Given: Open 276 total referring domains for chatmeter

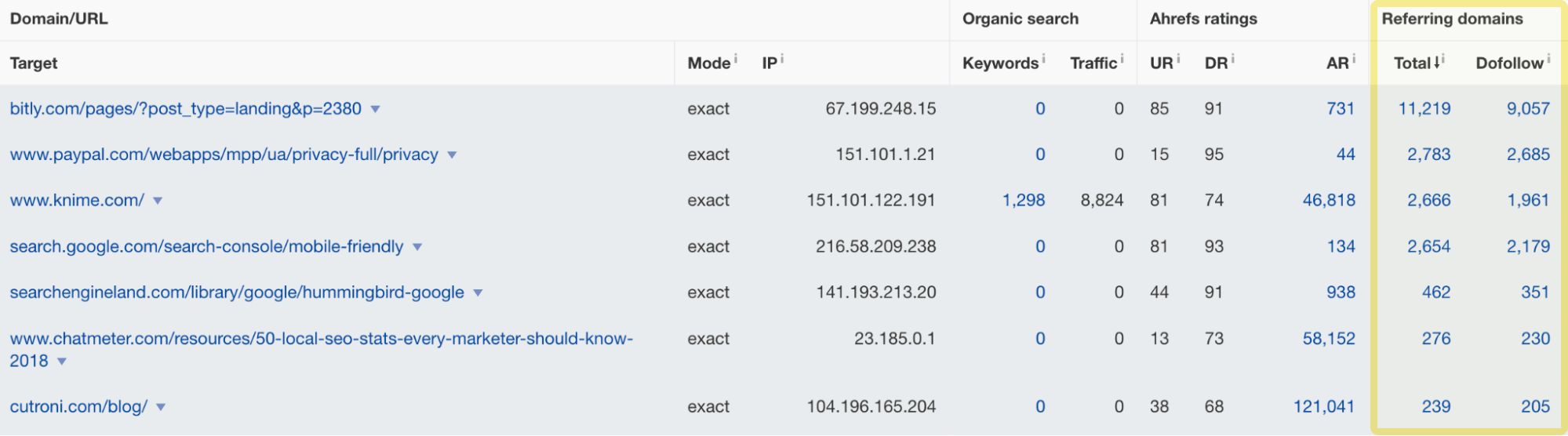Looking at the screenshot, I should tap(1436, 339).
